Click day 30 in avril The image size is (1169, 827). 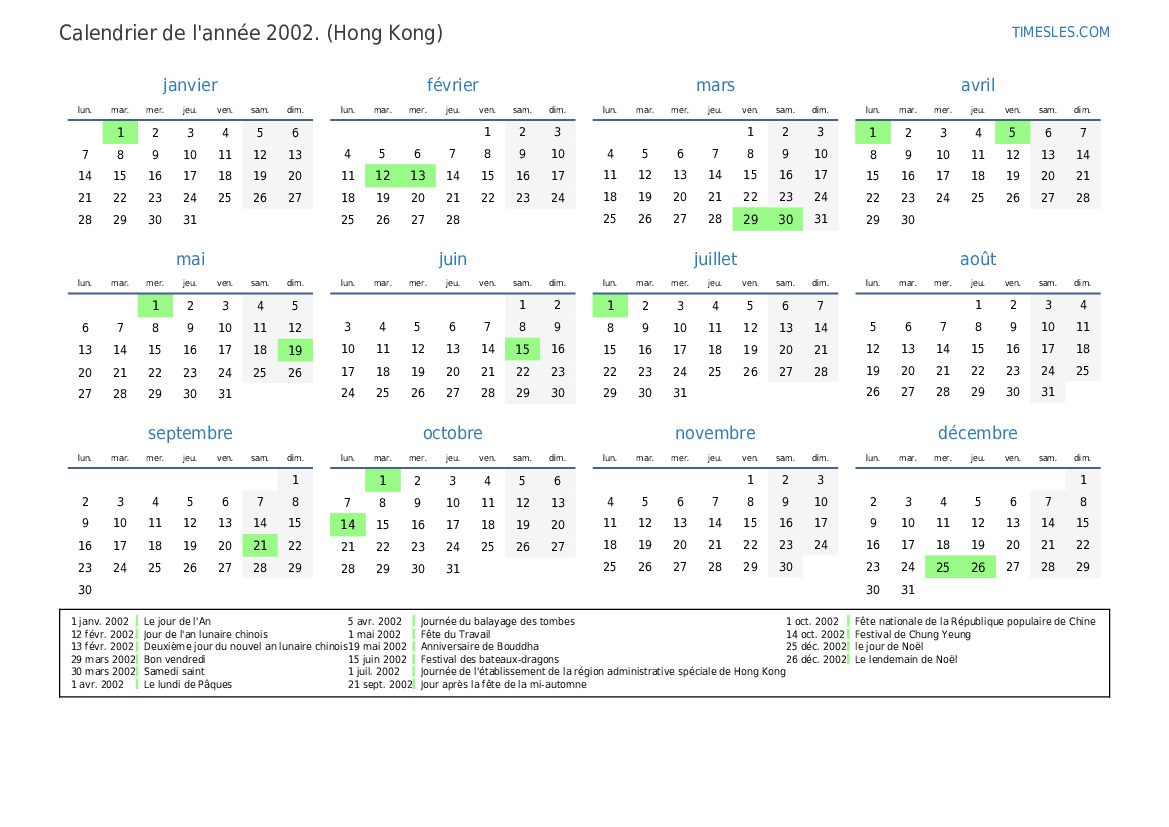907,220
